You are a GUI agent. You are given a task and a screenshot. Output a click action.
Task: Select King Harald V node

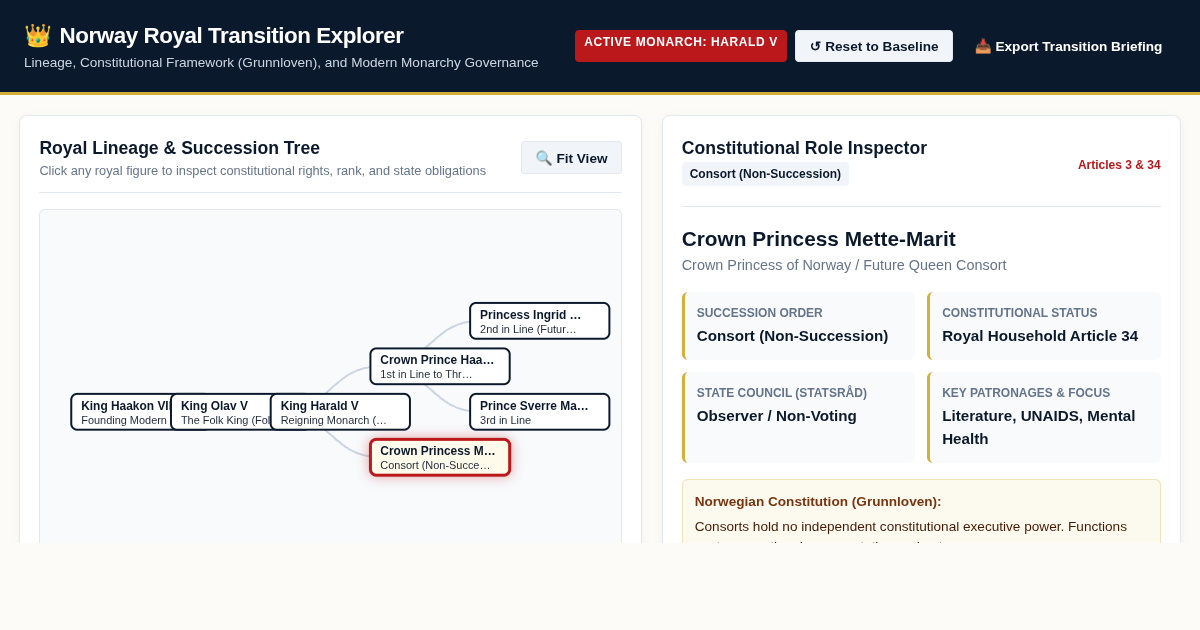340,412
